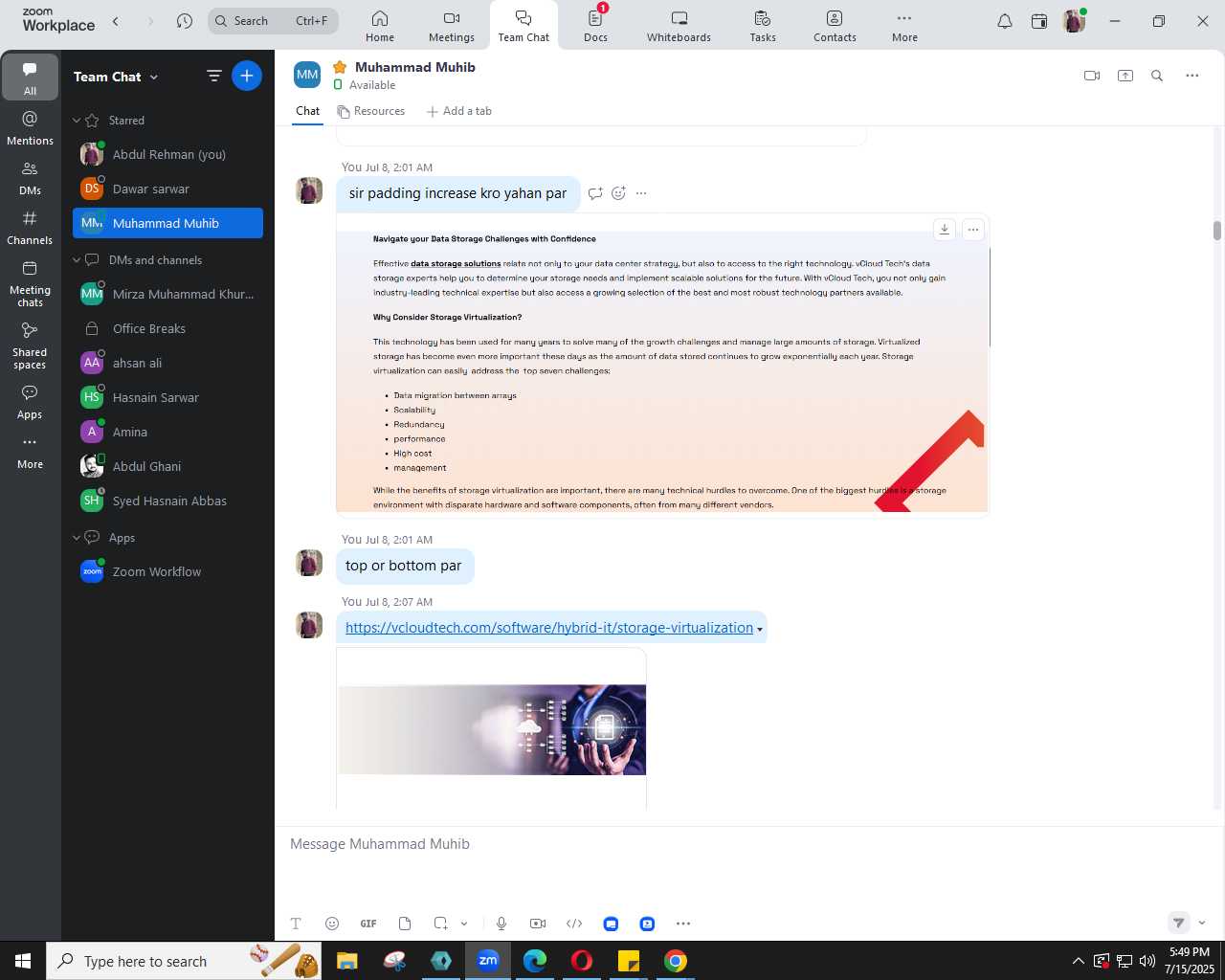The height and width of the screenshot is (980, 1225).
Task: Open the calendar icon in the top bar
Action: click(x=1039, y=21)
